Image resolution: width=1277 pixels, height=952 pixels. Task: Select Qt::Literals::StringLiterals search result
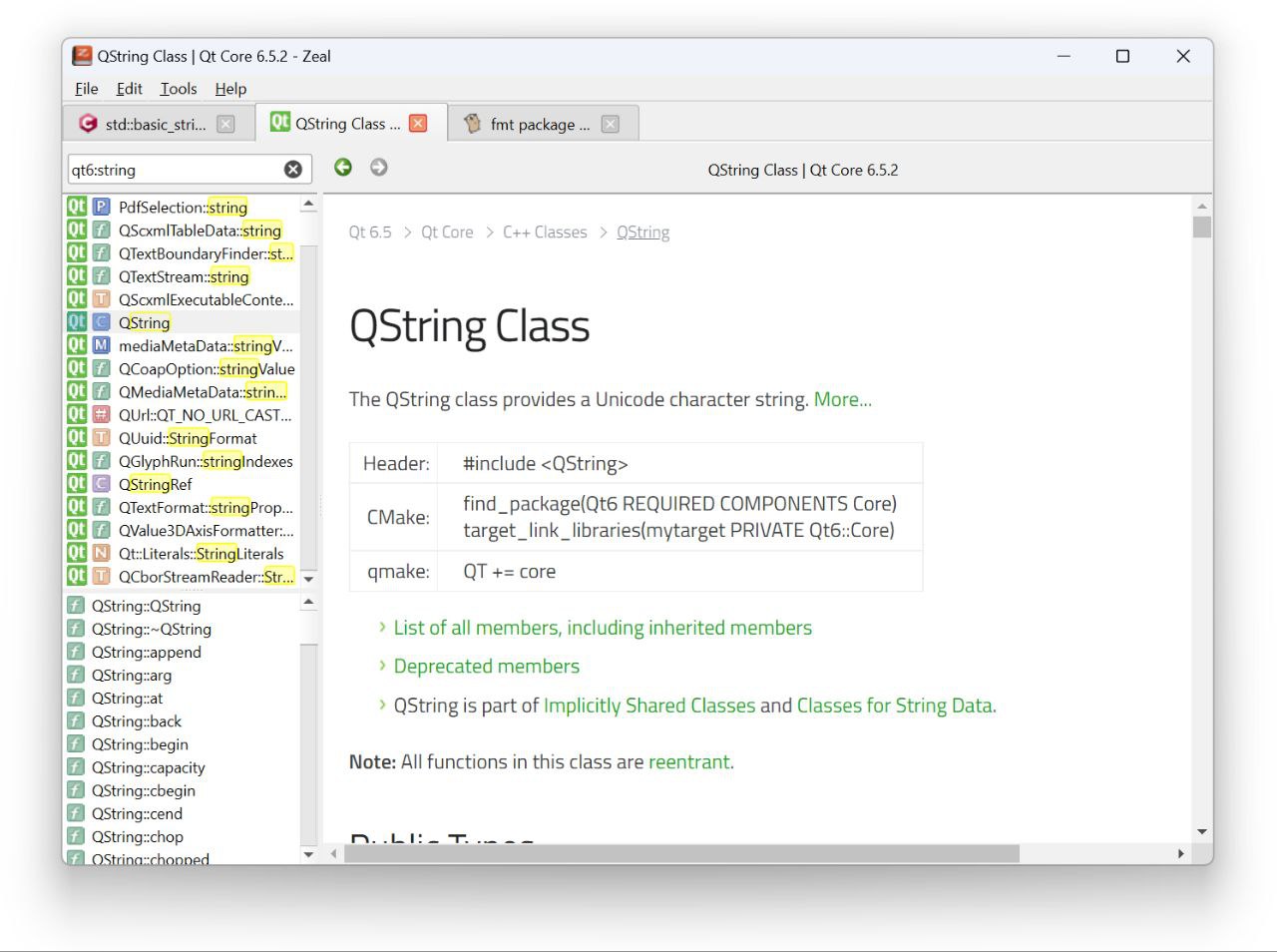click(x=201, y=554)
